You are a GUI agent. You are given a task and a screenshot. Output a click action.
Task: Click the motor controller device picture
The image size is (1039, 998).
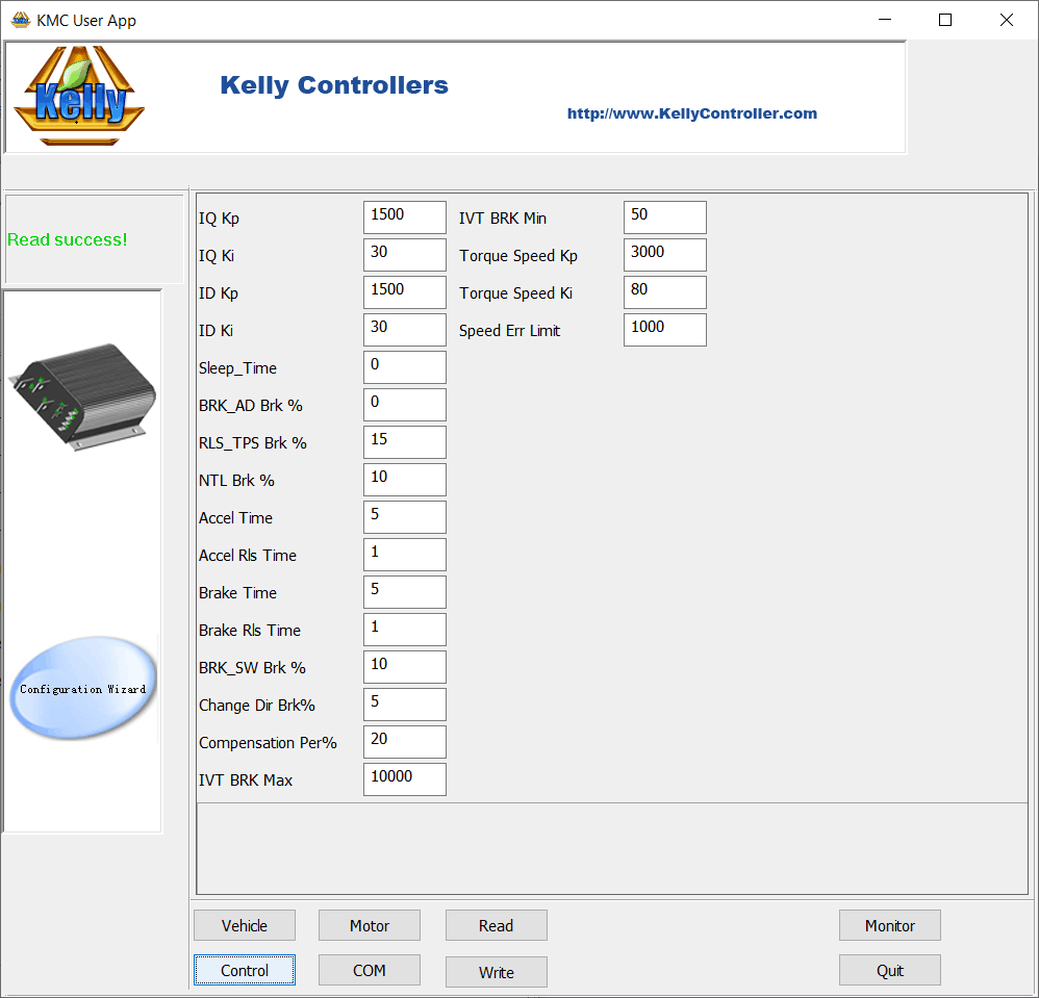point(82,396)
